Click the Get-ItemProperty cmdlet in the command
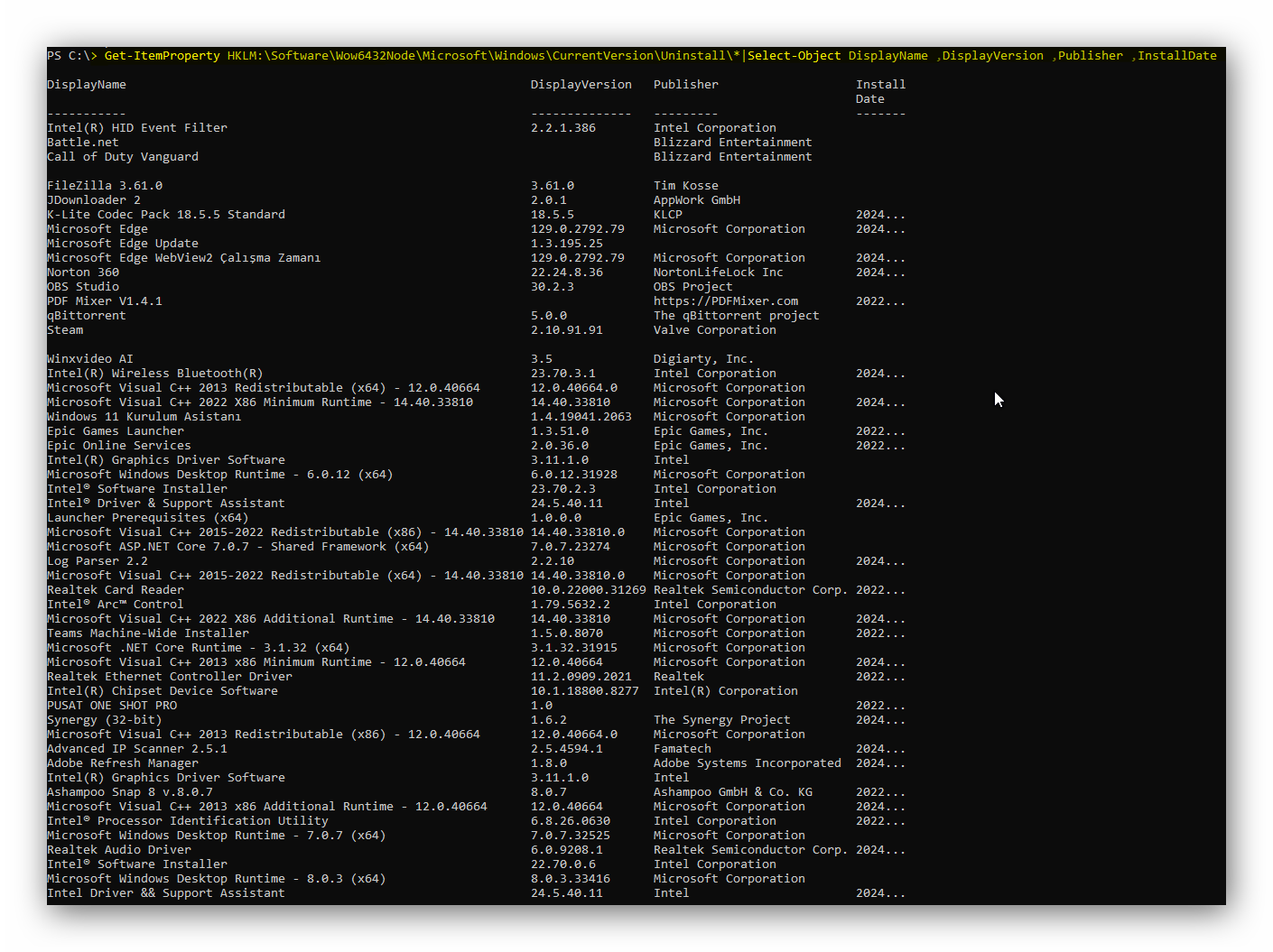 tap(162, 56)
